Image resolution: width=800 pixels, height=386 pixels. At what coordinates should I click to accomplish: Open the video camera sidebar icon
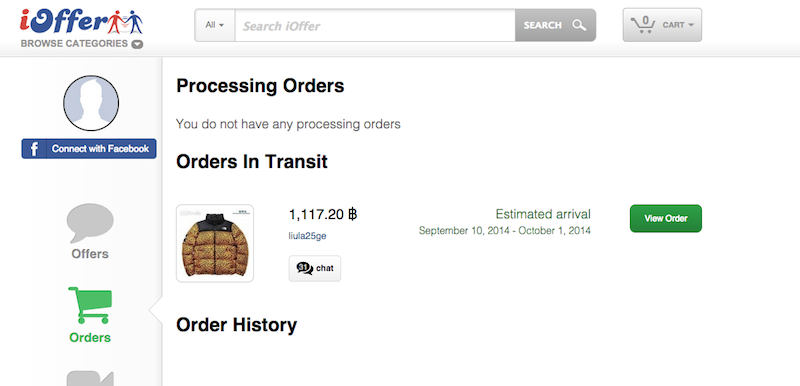[90, 378]
